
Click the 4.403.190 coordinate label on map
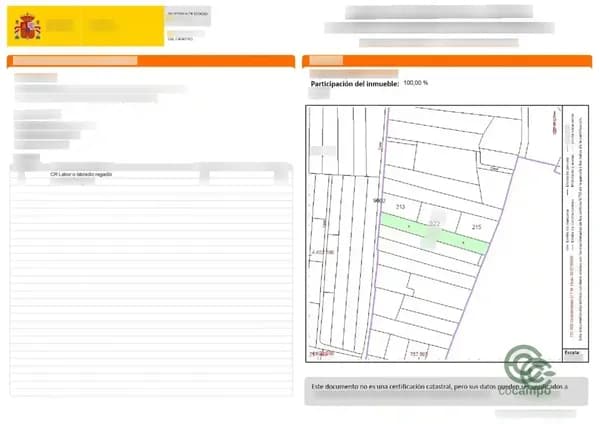(324, 252)
